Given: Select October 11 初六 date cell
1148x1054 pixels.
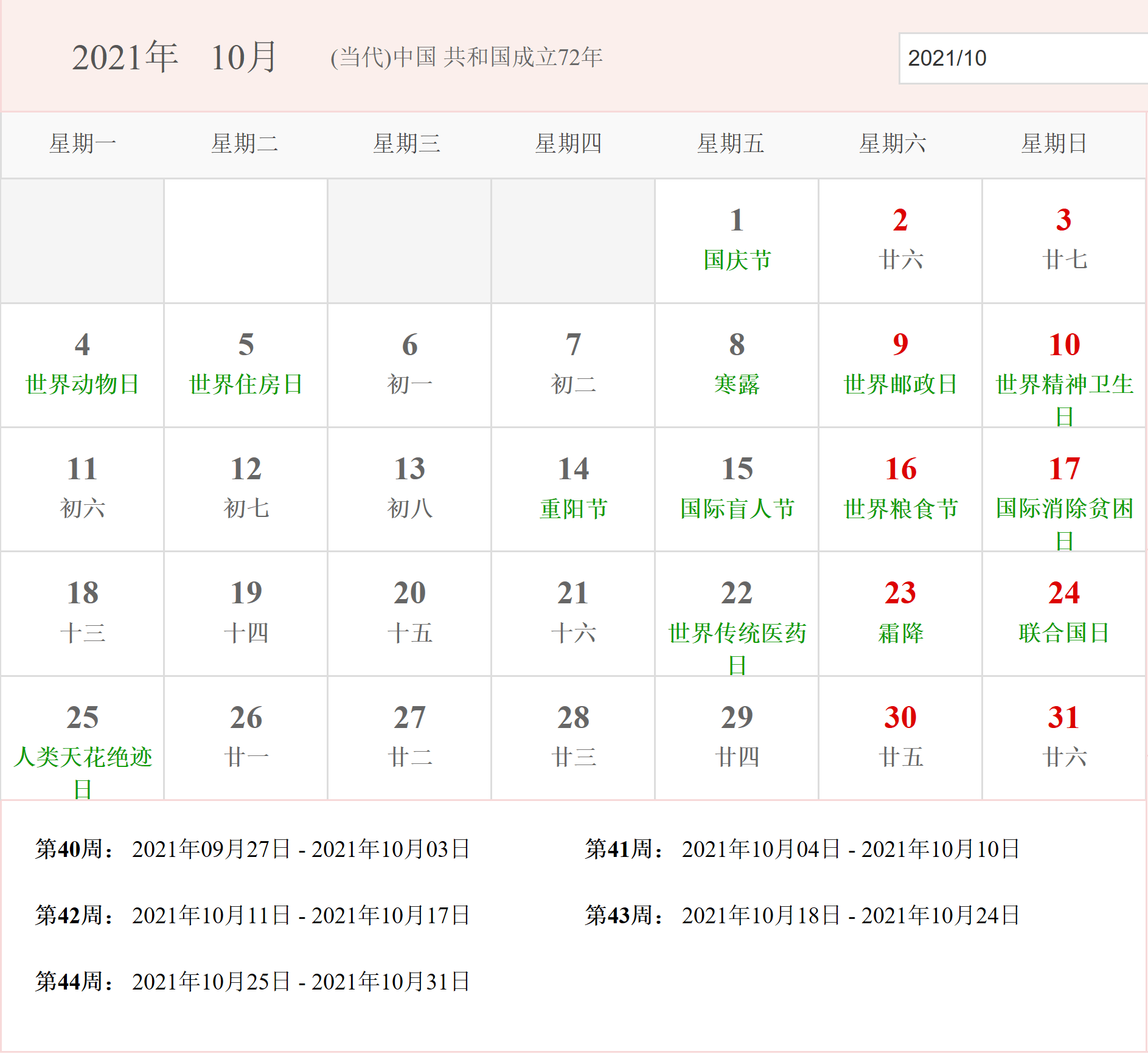Looking at the screenshot, I should (82, 490).
